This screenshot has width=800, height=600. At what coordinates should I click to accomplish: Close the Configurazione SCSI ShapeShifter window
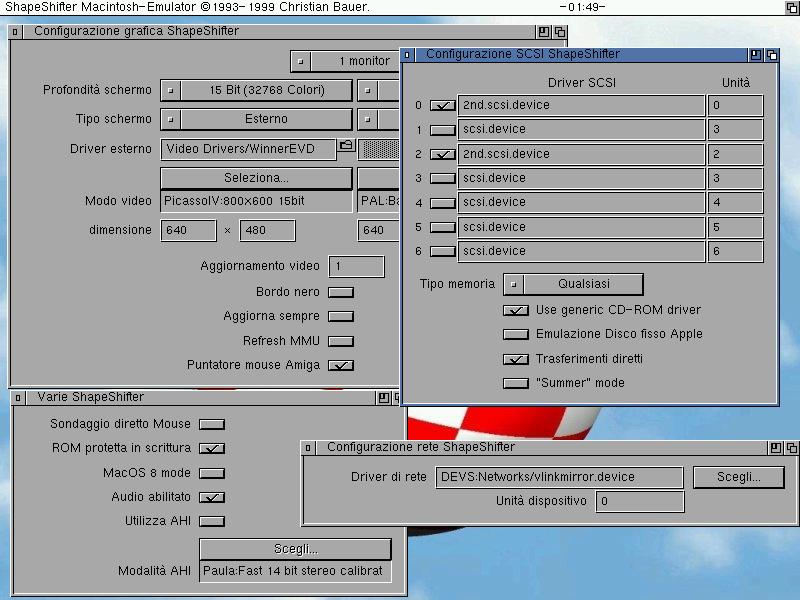coord(407,55)
